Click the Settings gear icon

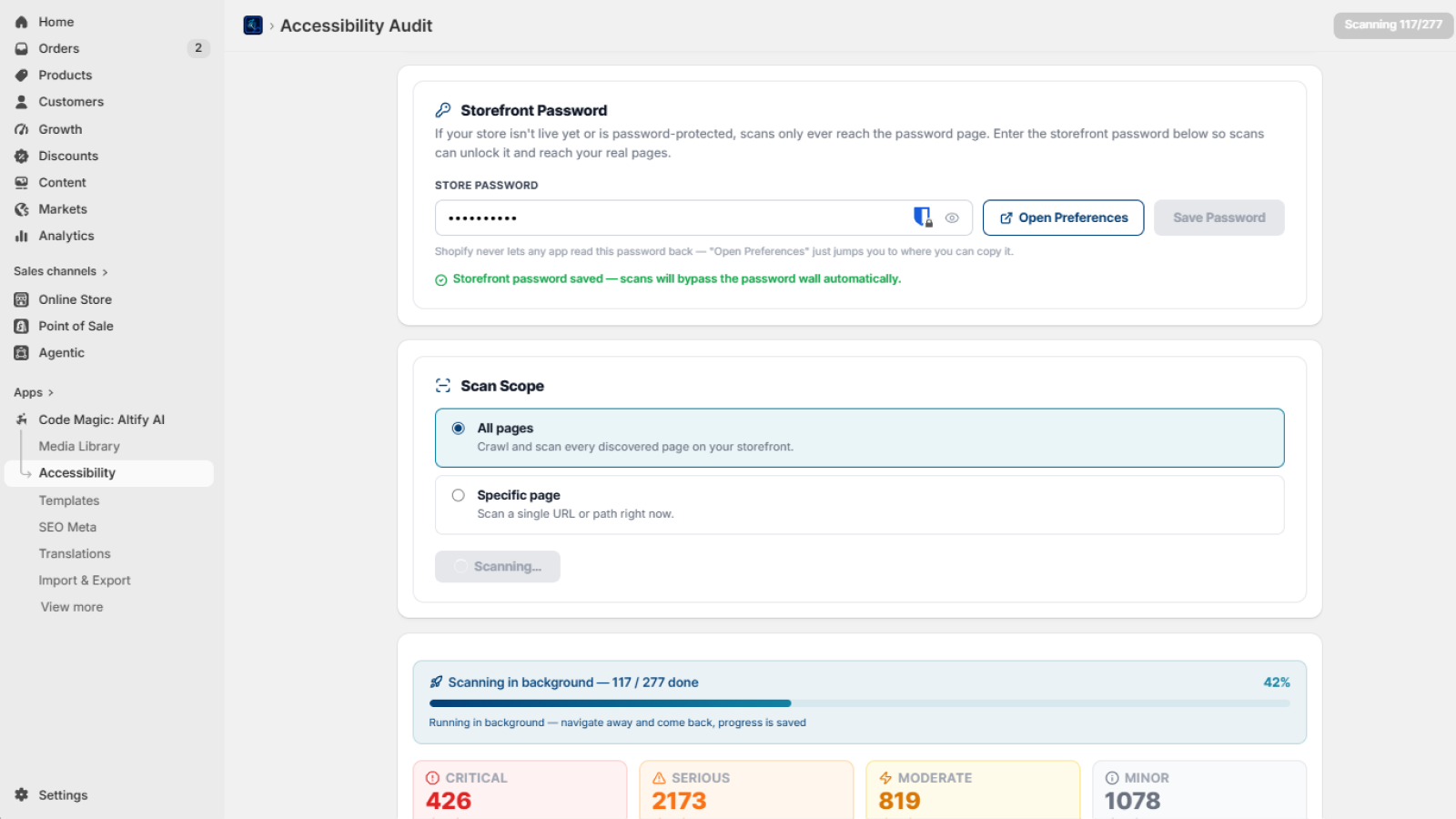point(22,794)
